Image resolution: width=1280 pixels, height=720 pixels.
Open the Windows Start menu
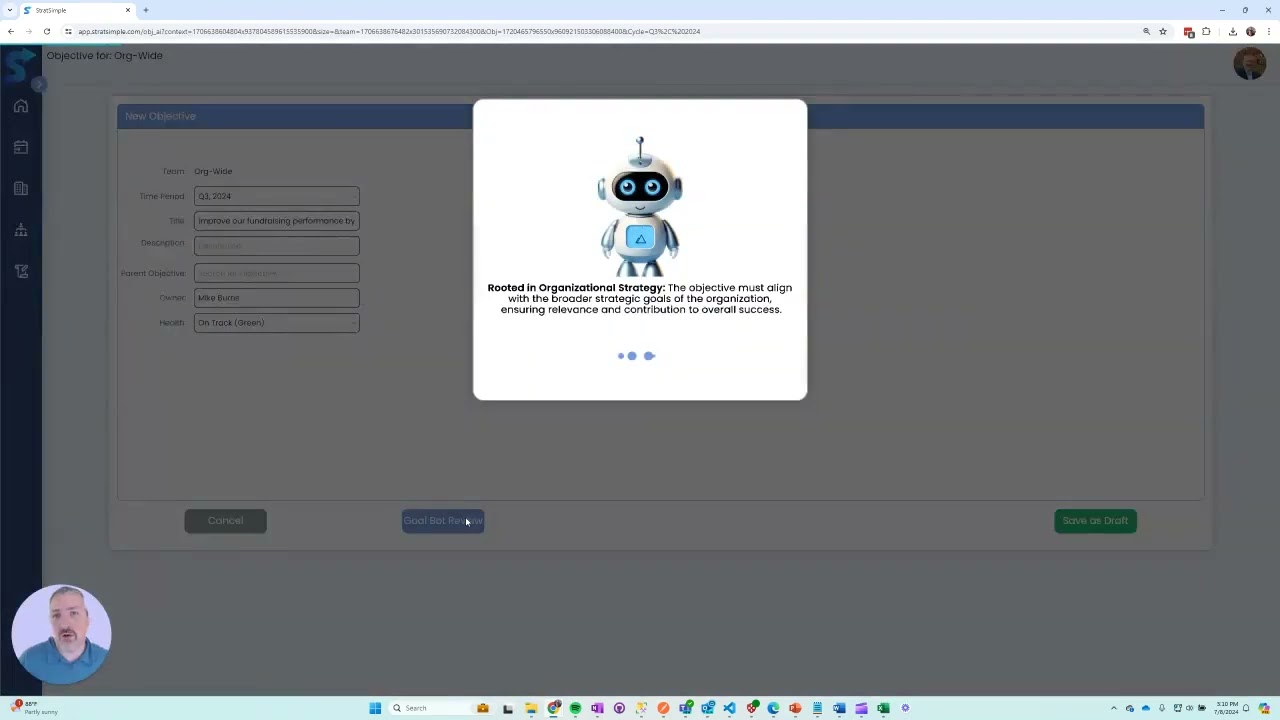375,708
